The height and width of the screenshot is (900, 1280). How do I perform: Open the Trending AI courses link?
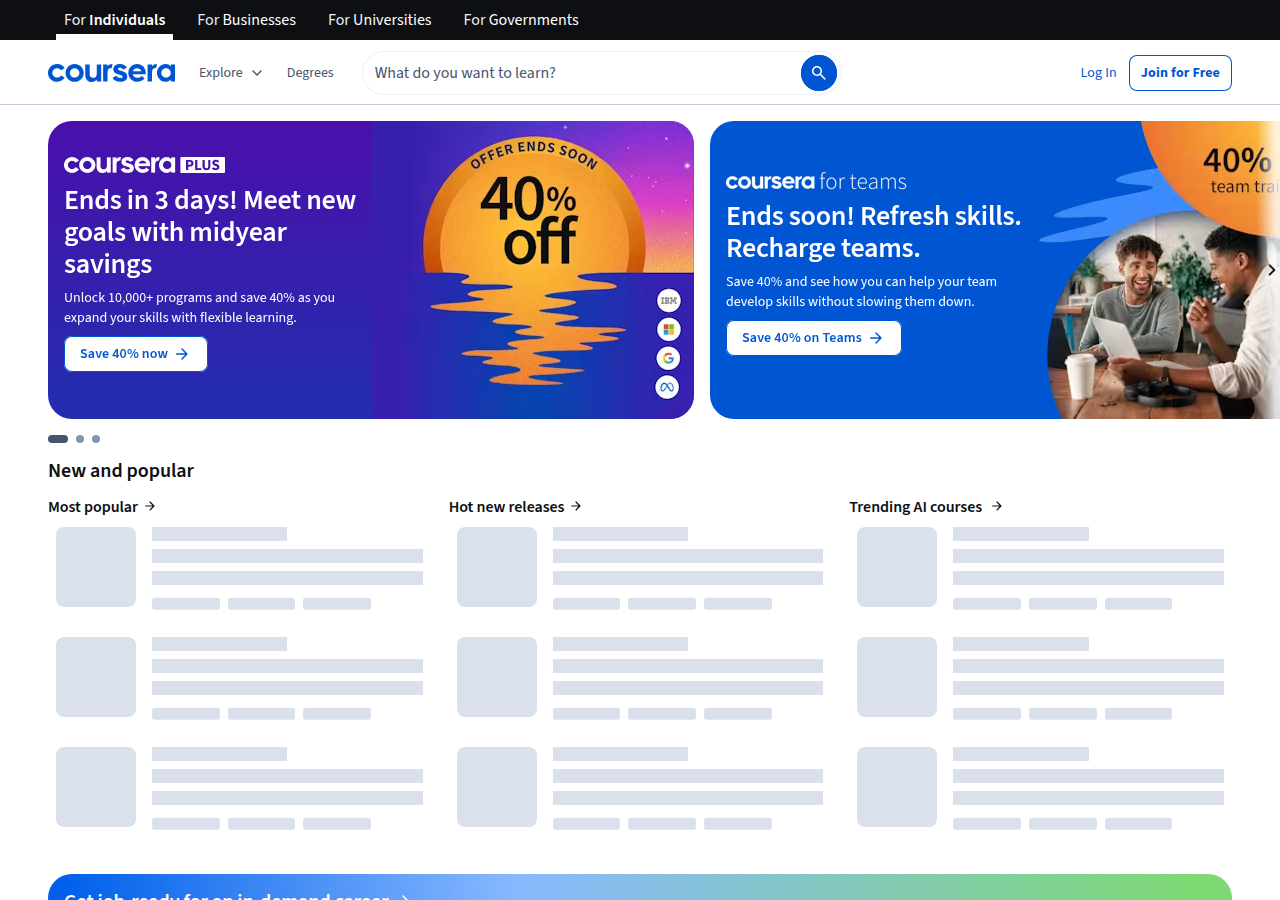[x=926, y=507]
